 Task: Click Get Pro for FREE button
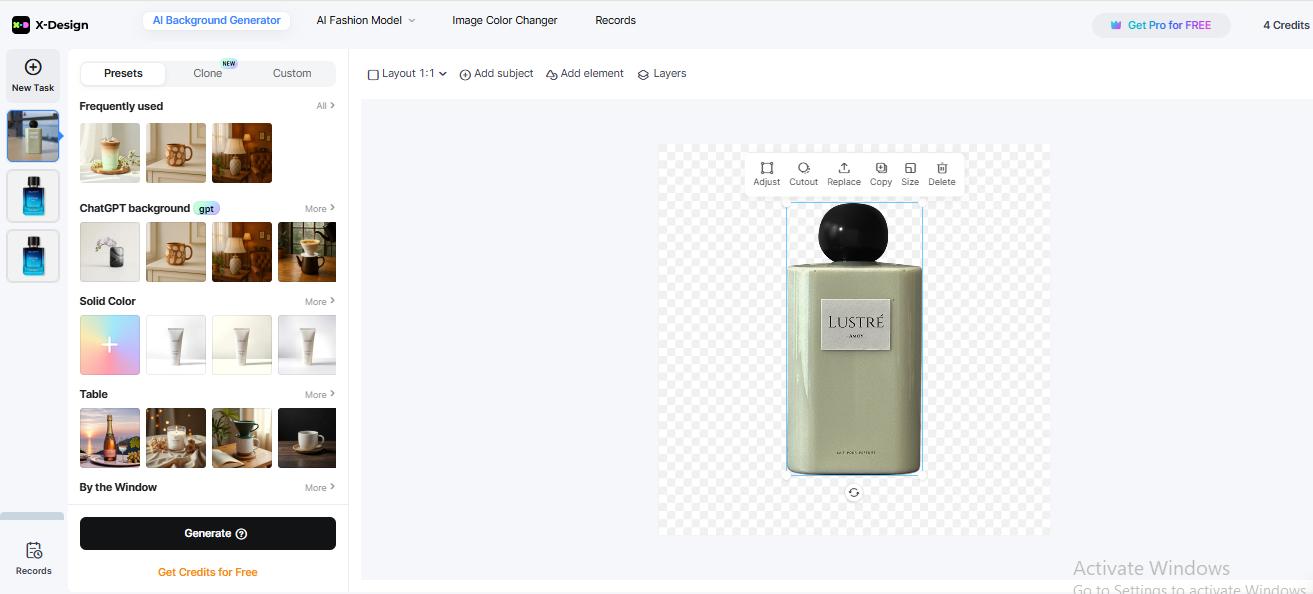point(1161,25)
